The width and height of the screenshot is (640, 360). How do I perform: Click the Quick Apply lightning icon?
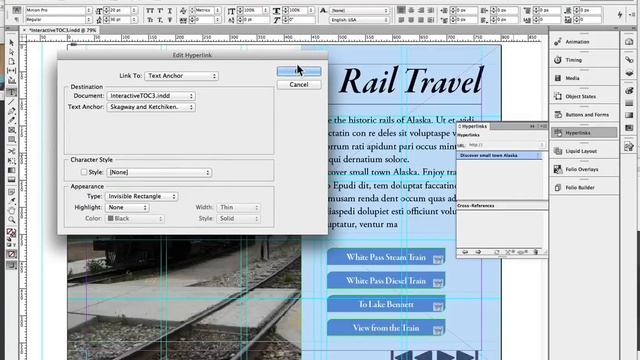pos(620,14)
